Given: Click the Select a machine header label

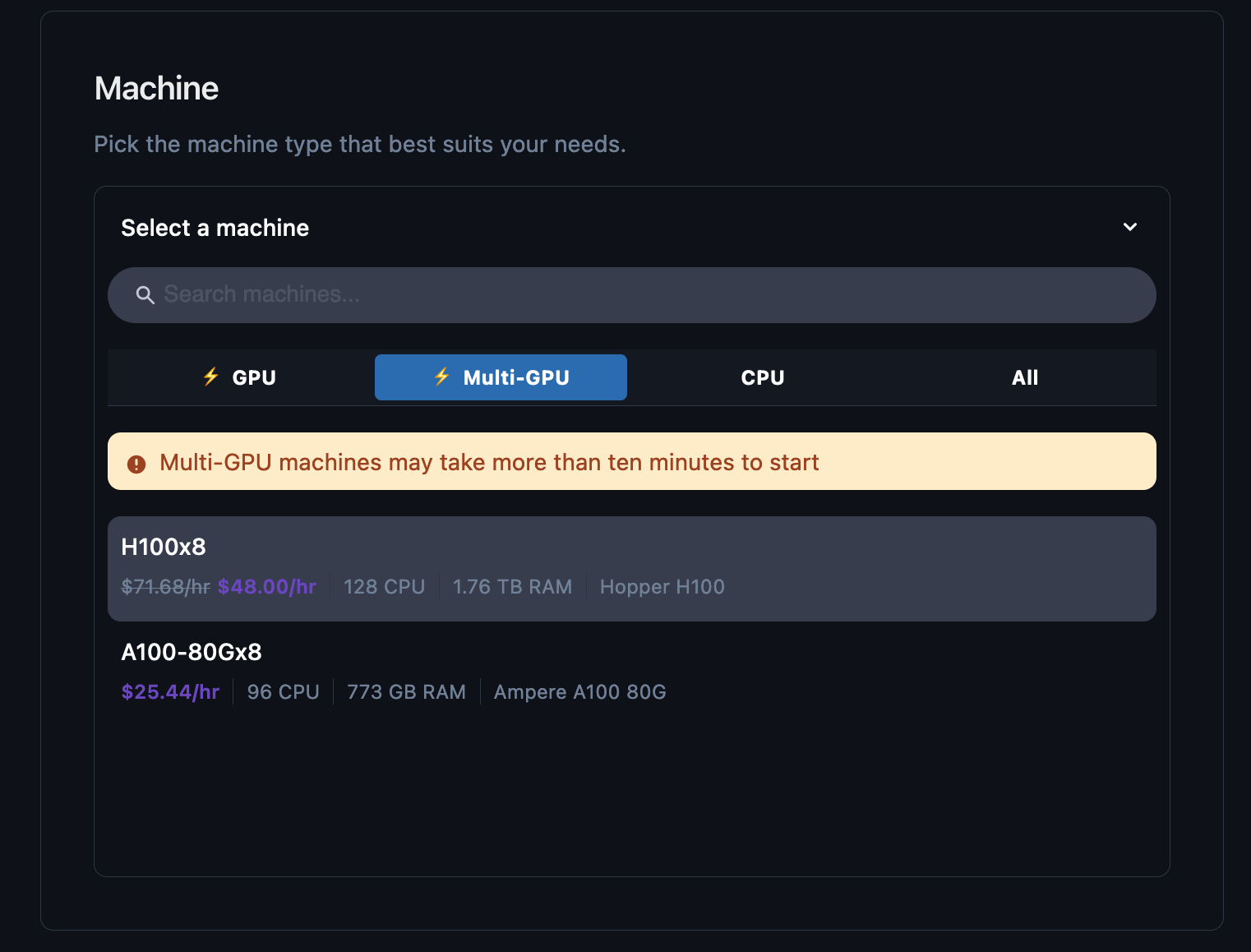Looking at the screenshot, I should (x=215, y=228).
